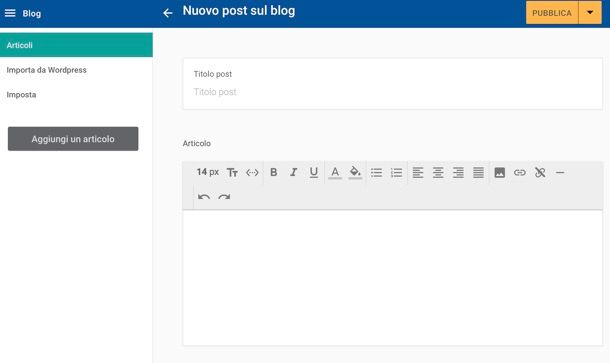Image resolution: width=610 pixels, height=363 pixels.
Task: Click the PUBBLICA button
Action: [x=552, y=13]
